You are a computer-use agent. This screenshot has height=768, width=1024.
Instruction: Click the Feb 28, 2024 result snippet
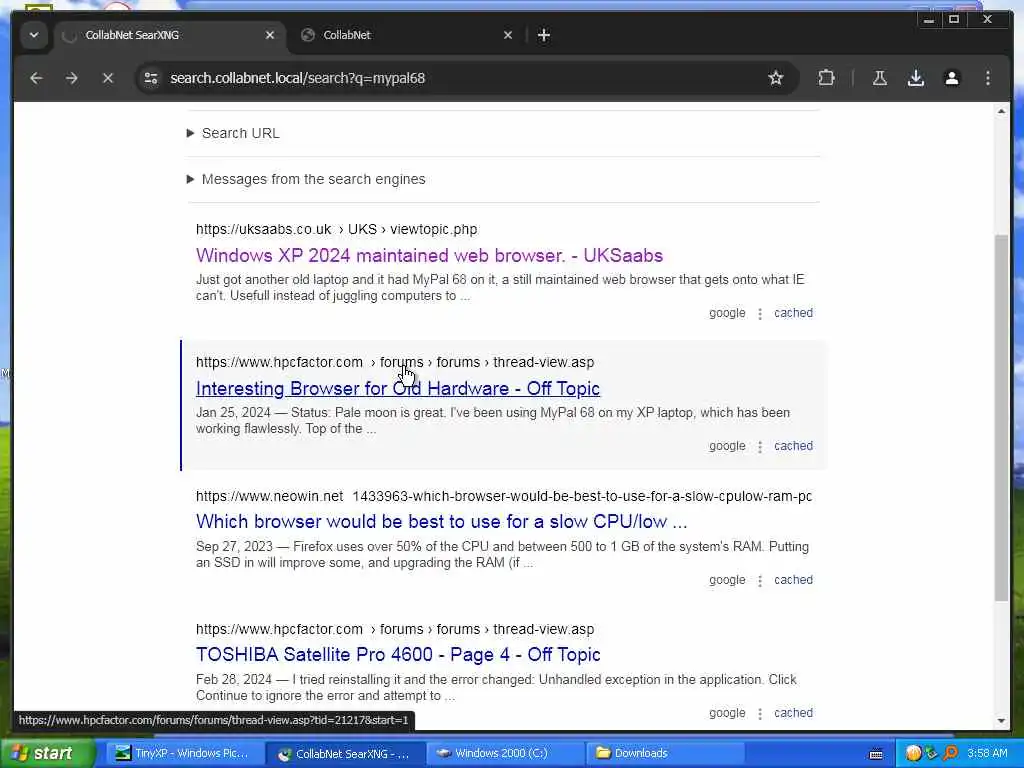coord(496,688)
